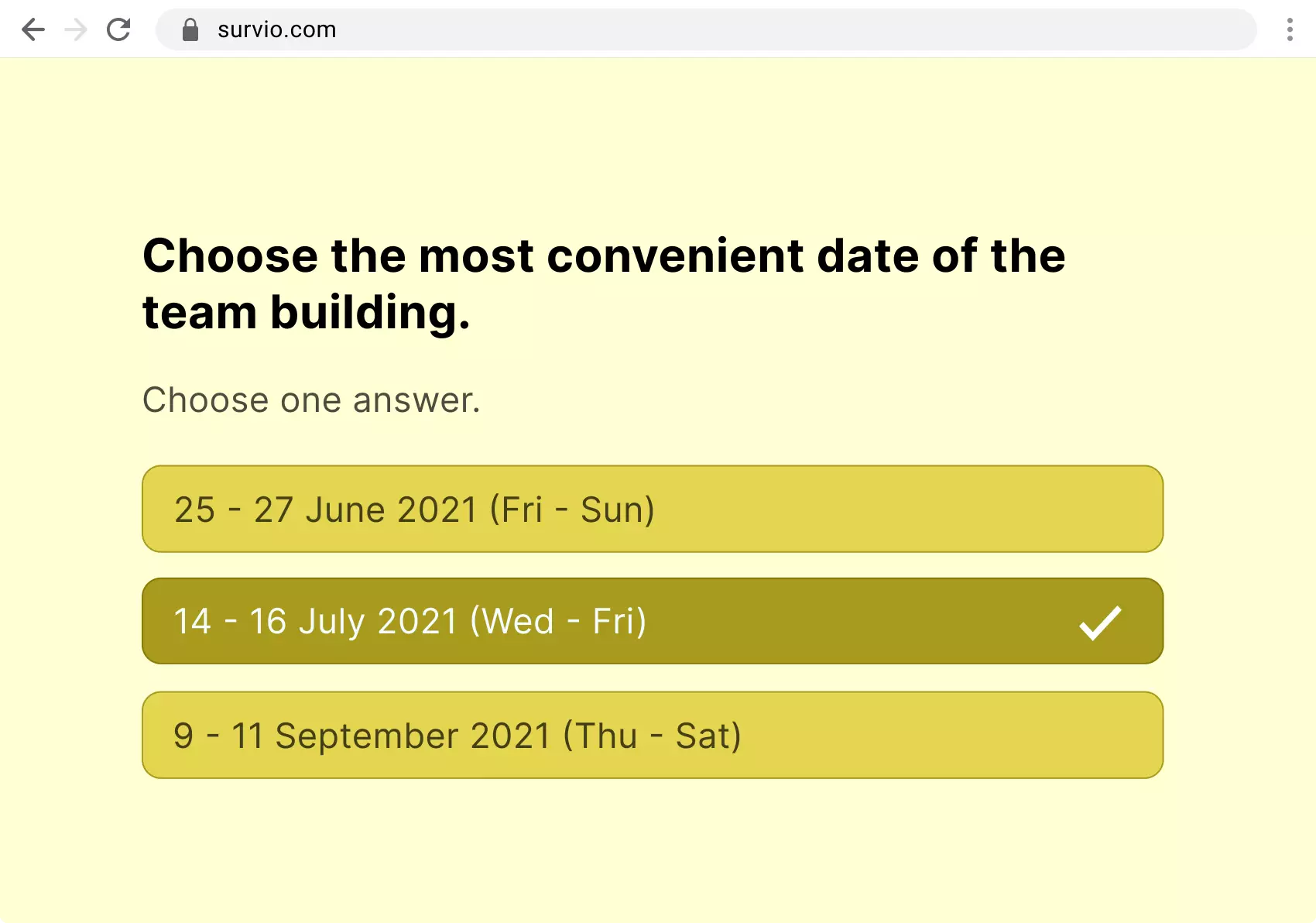Select the 25 - 27 June 2021 option
This screenshot has width=1316, height=923.
click(653, 509)
